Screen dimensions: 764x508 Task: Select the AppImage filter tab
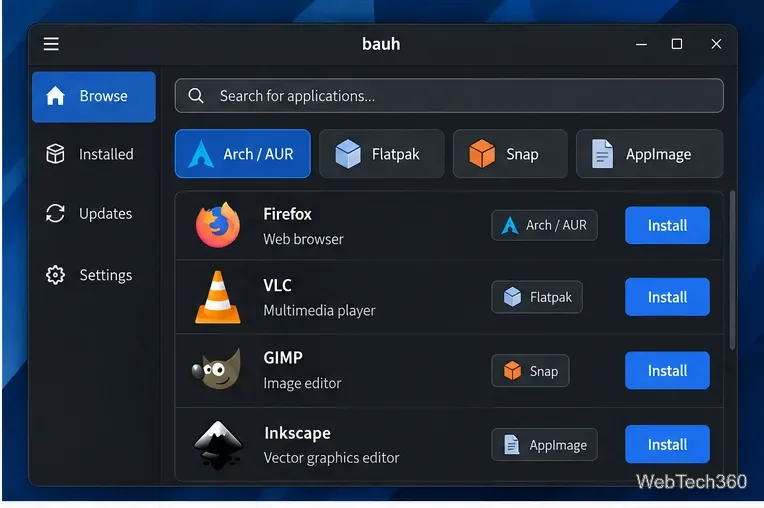pos(649,153)
